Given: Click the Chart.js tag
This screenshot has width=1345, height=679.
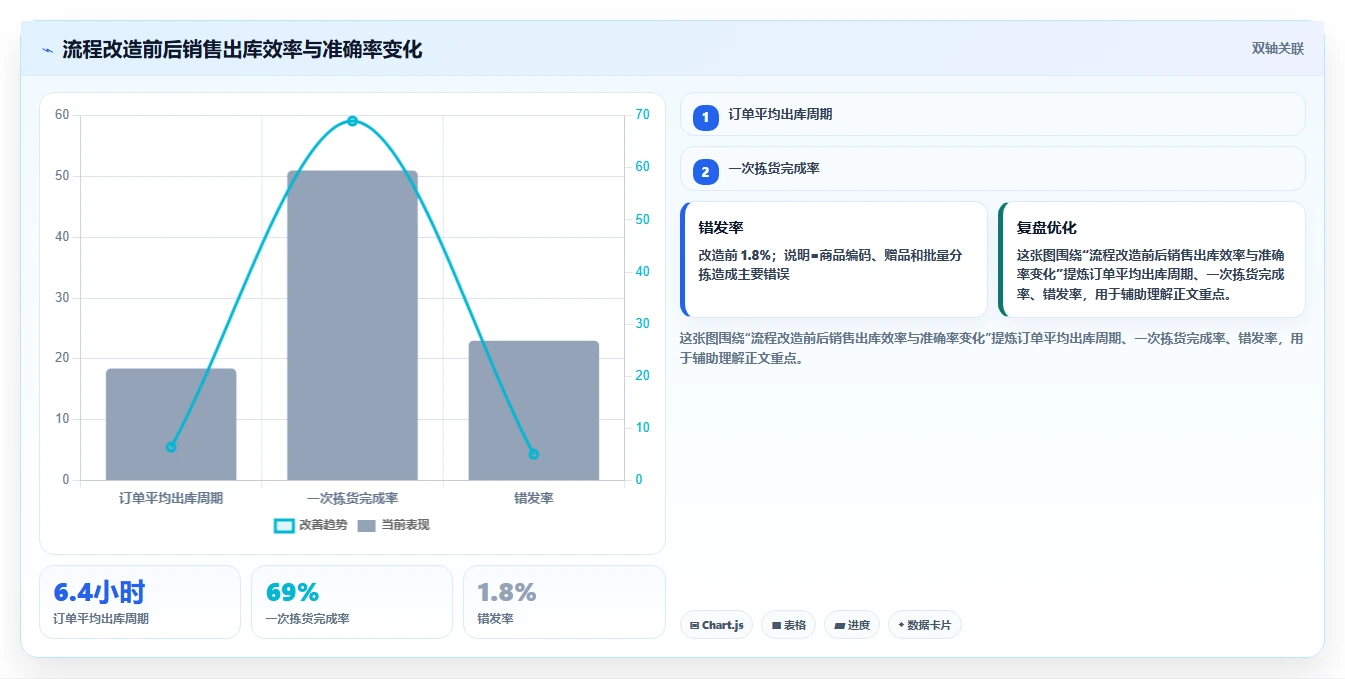Looking at the screenshot, I should click(716, 625).
